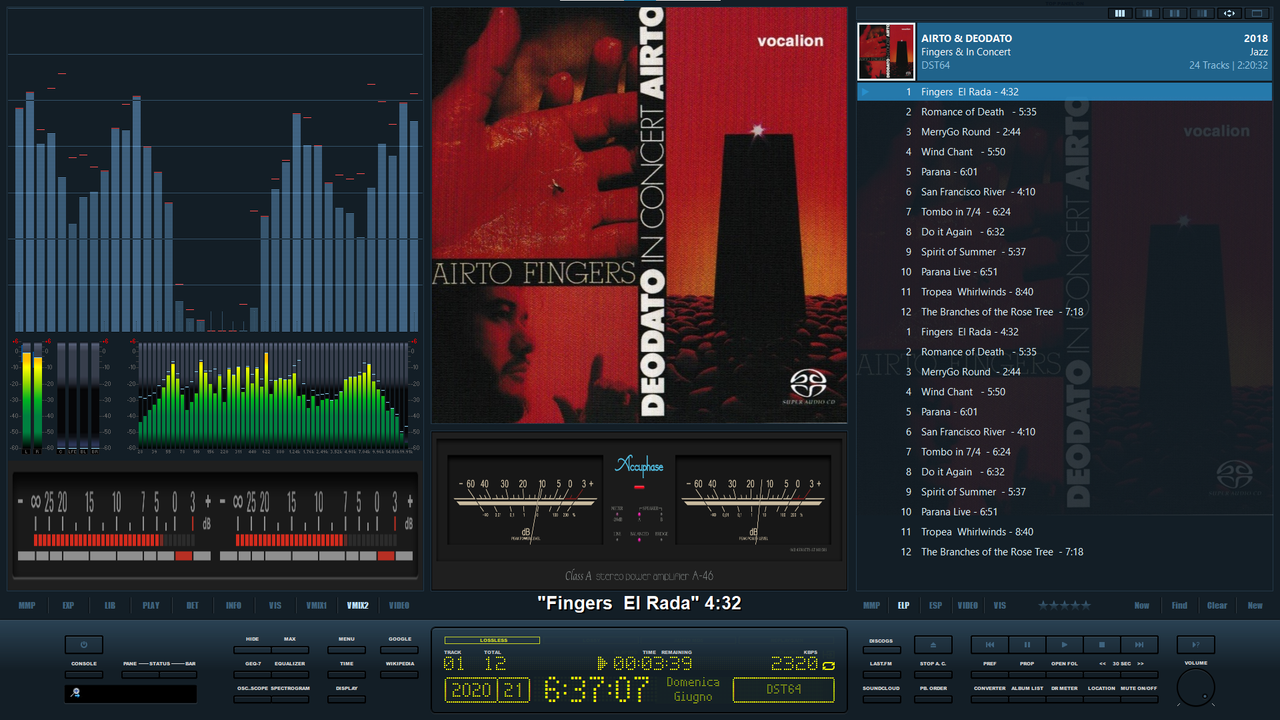
Task: Click the random play button above VOLUME
Action: click(x=1196, y=645)
